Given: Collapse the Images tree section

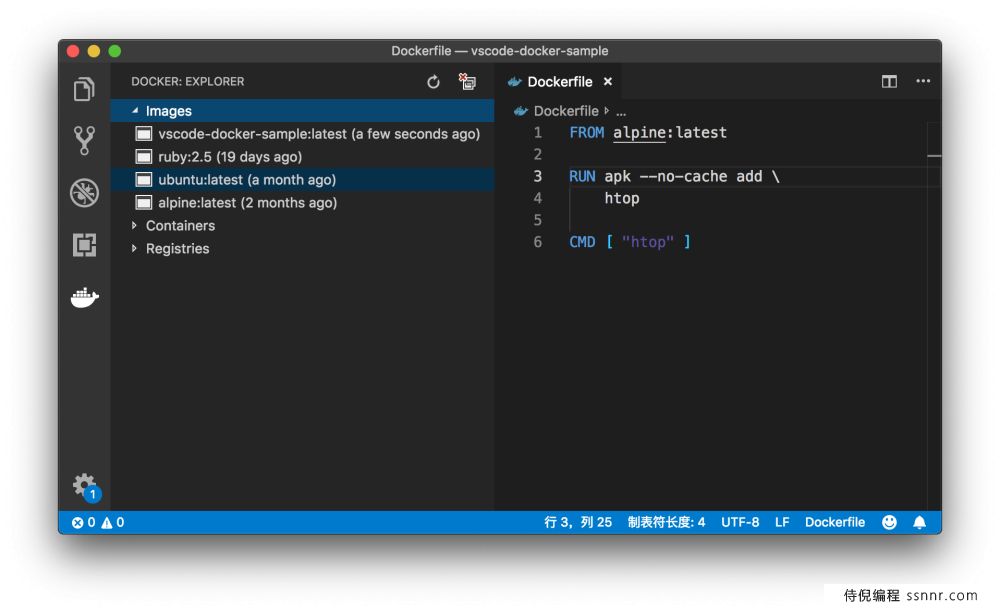Looking at the screenshot, I should (135, 111).
